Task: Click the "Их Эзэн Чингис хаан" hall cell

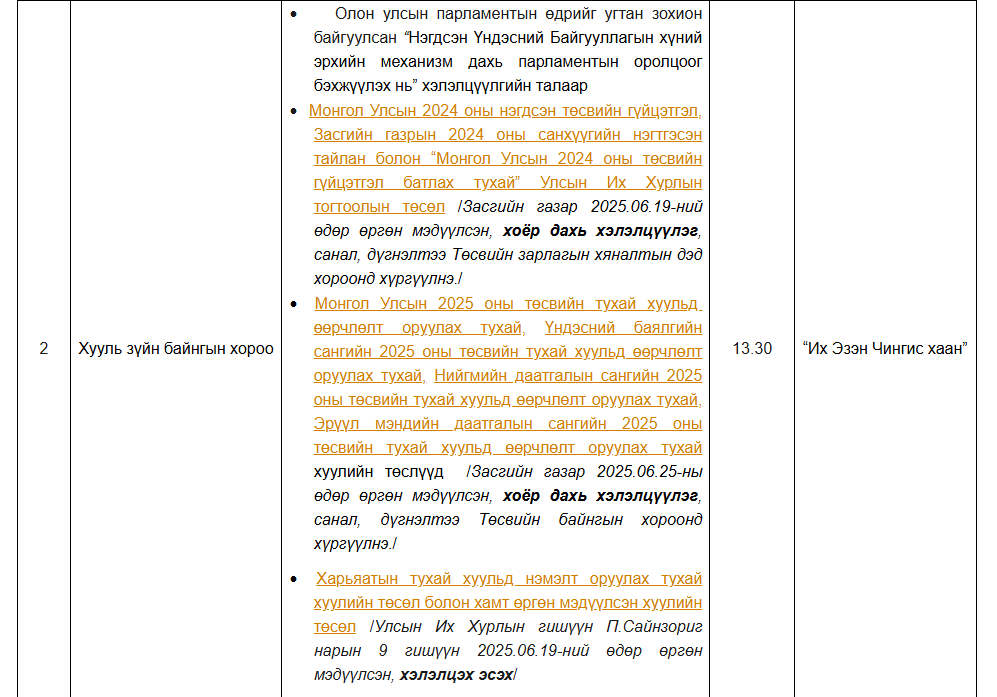Action: coord(885,349)
